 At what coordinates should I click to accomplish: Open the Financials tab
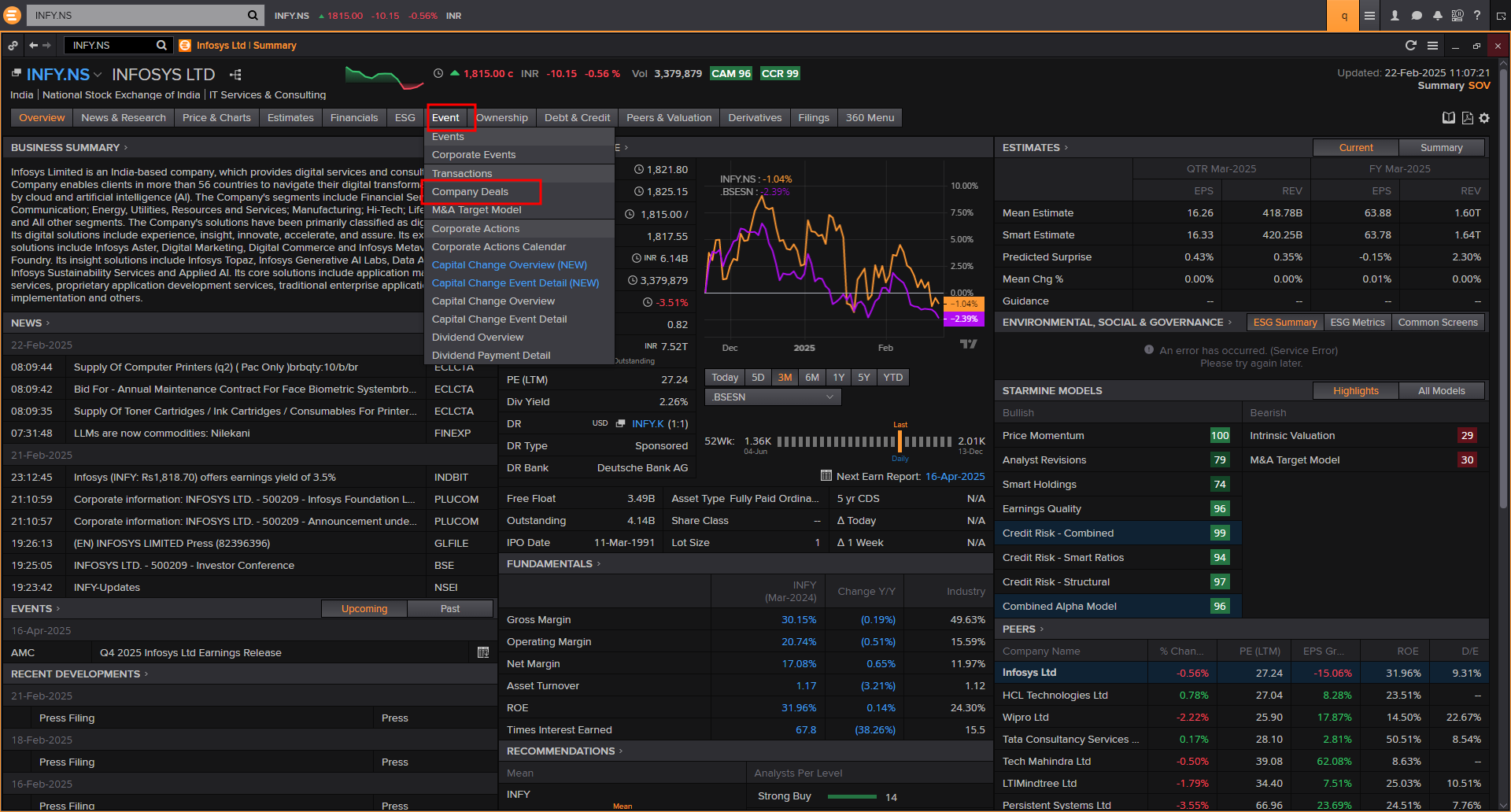(x=353, y=118)
